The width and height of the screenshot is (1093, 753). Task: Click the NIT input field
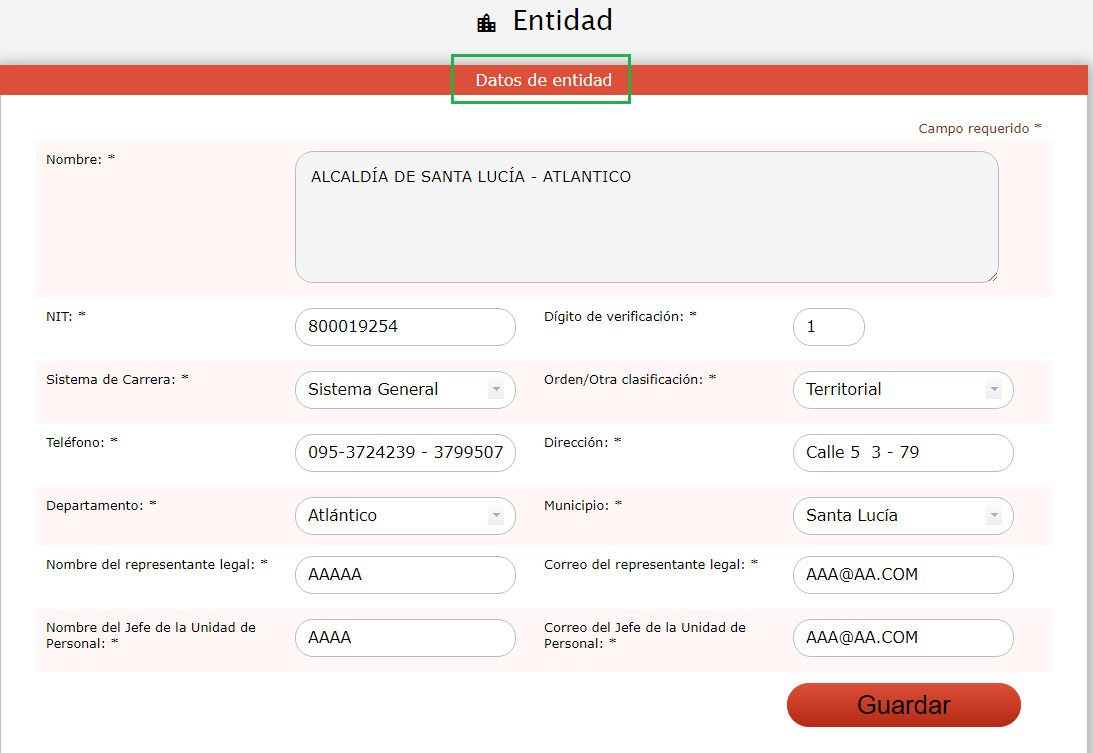click(x=405, y=327)
